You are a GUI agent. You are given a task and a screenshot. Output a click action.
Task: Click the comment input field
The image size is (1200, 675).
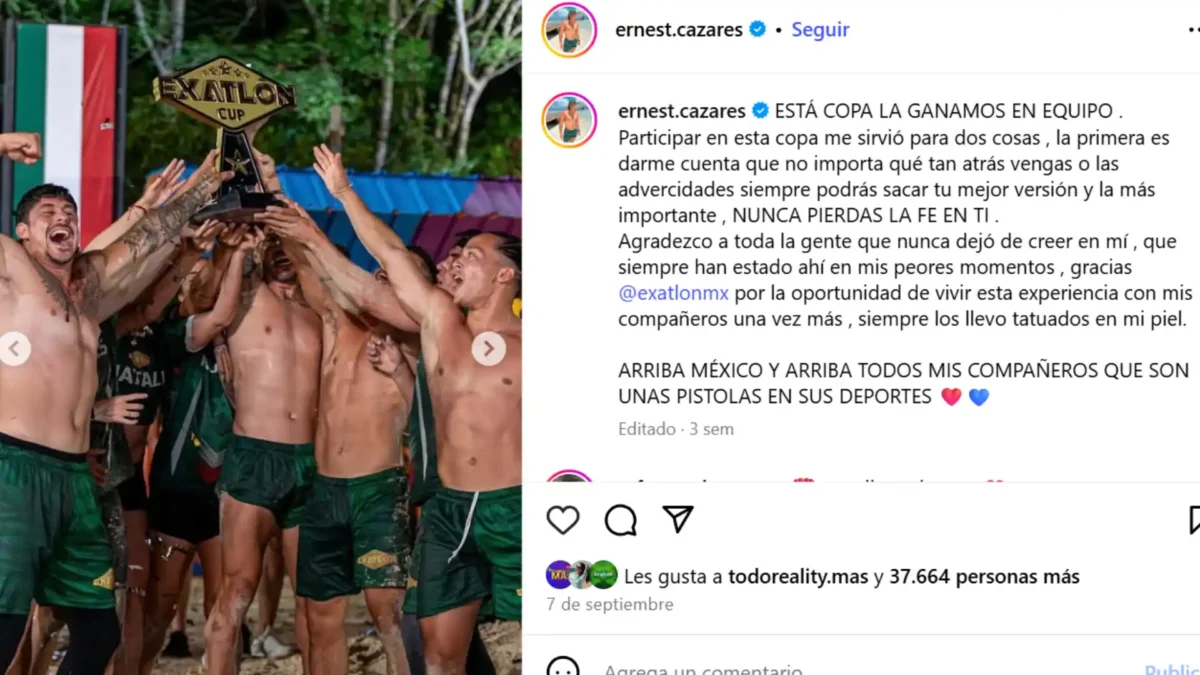click(x=860, y=668)
